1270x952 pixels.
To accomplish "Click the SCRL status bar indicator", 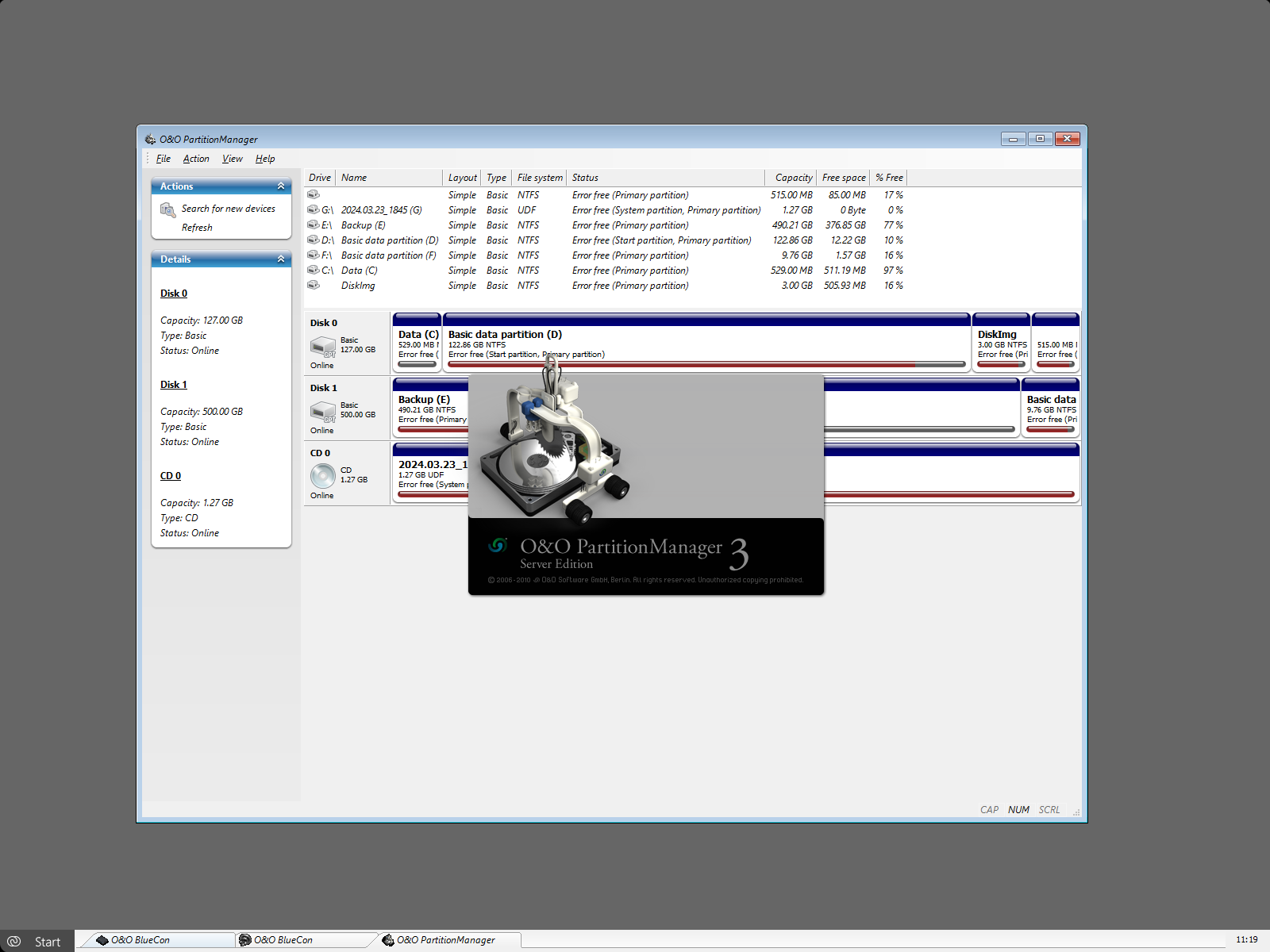I will (x=1049, y=810).
